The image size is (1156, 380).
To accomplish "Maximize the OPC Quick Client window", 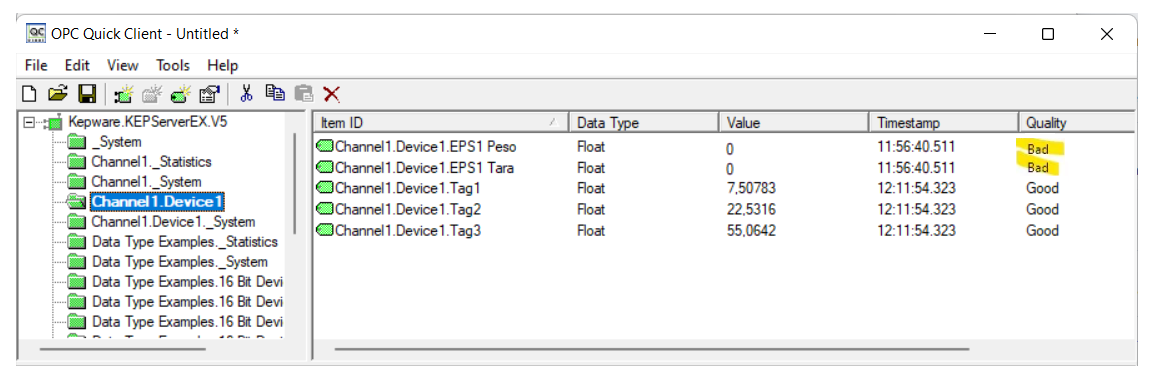I will click(x=1048, y=34).
